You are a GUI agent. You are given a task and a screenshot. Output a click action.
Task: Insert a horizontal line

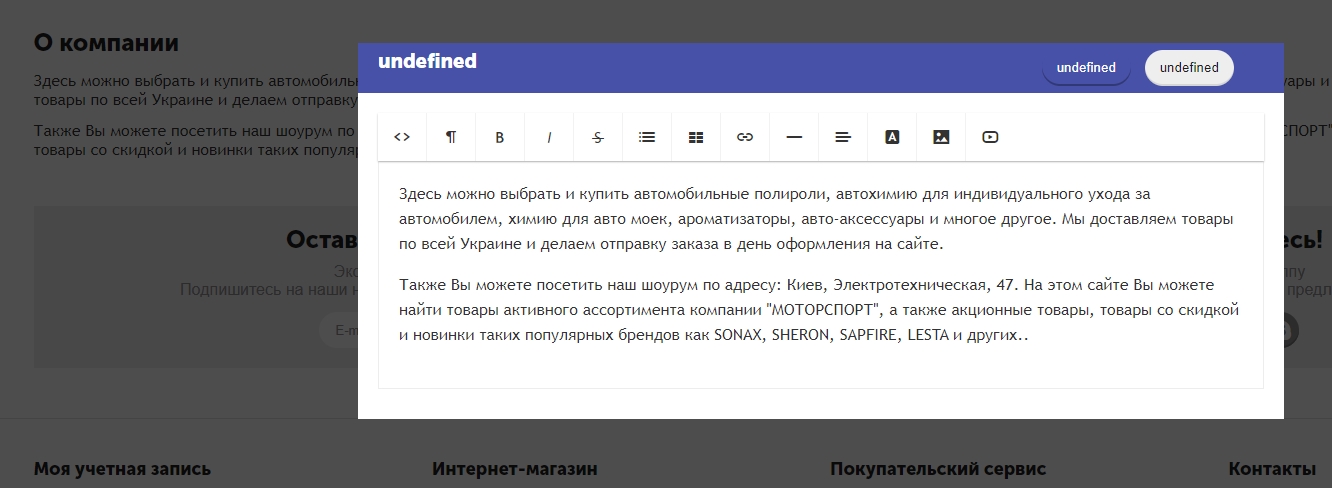[794, 137]
